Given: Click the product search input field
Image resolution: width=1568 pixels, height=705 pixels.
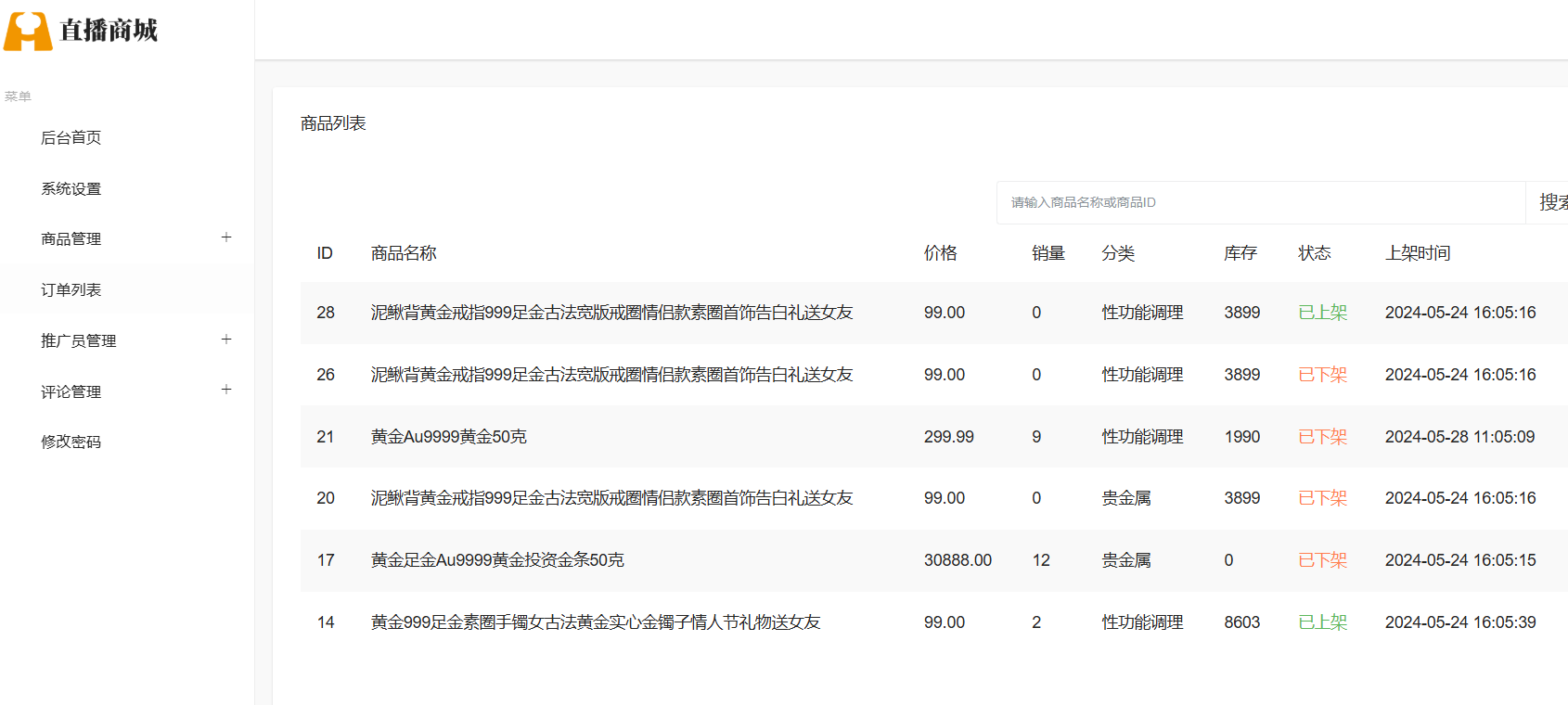Looking at the screenshot, I should click(1260, 202).
